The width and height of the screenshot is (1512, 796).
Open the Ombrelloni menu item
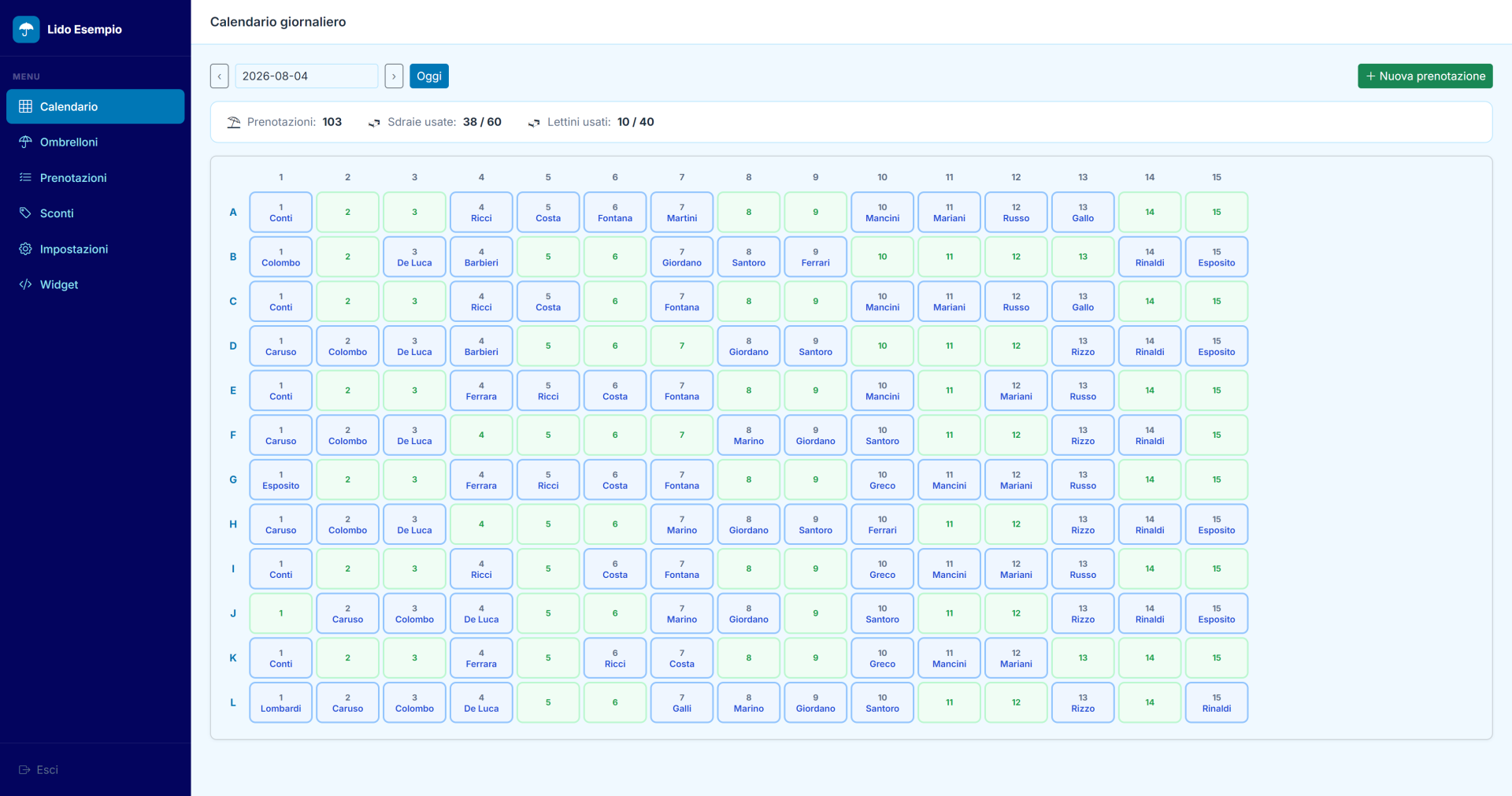(x=95, y=142)
